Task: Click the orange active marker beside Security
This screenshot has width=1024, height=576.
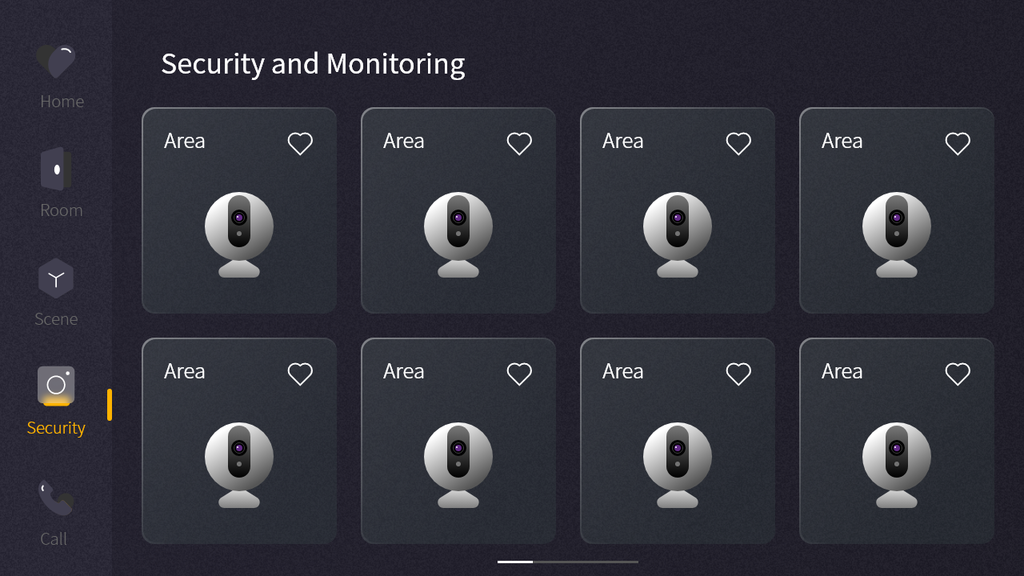Action: [x=109, y=405]
